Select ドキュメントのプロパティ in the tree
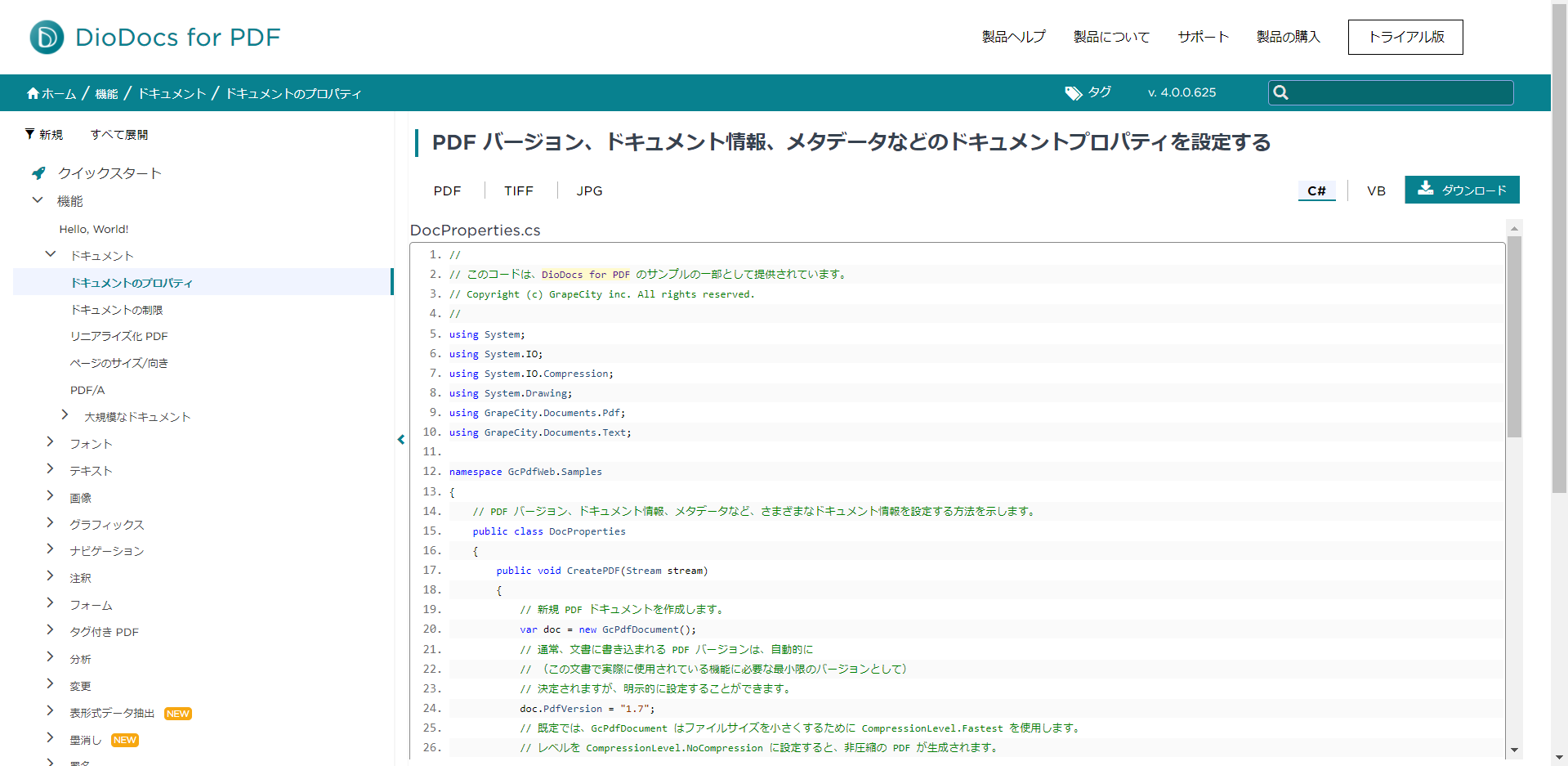1568x766 pixels. click(132, 283)
